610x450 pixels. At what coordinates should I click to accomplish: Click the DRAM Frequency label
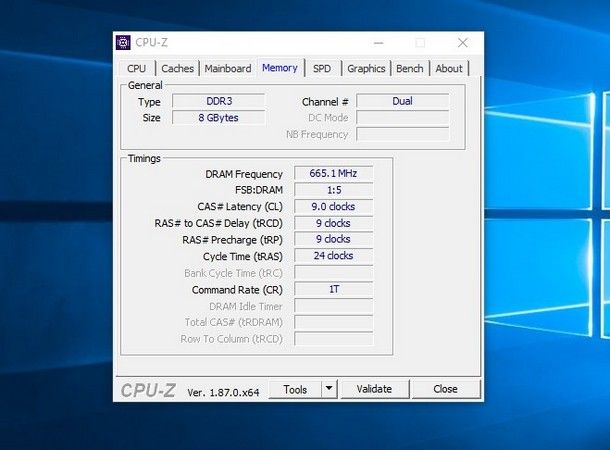244,174
